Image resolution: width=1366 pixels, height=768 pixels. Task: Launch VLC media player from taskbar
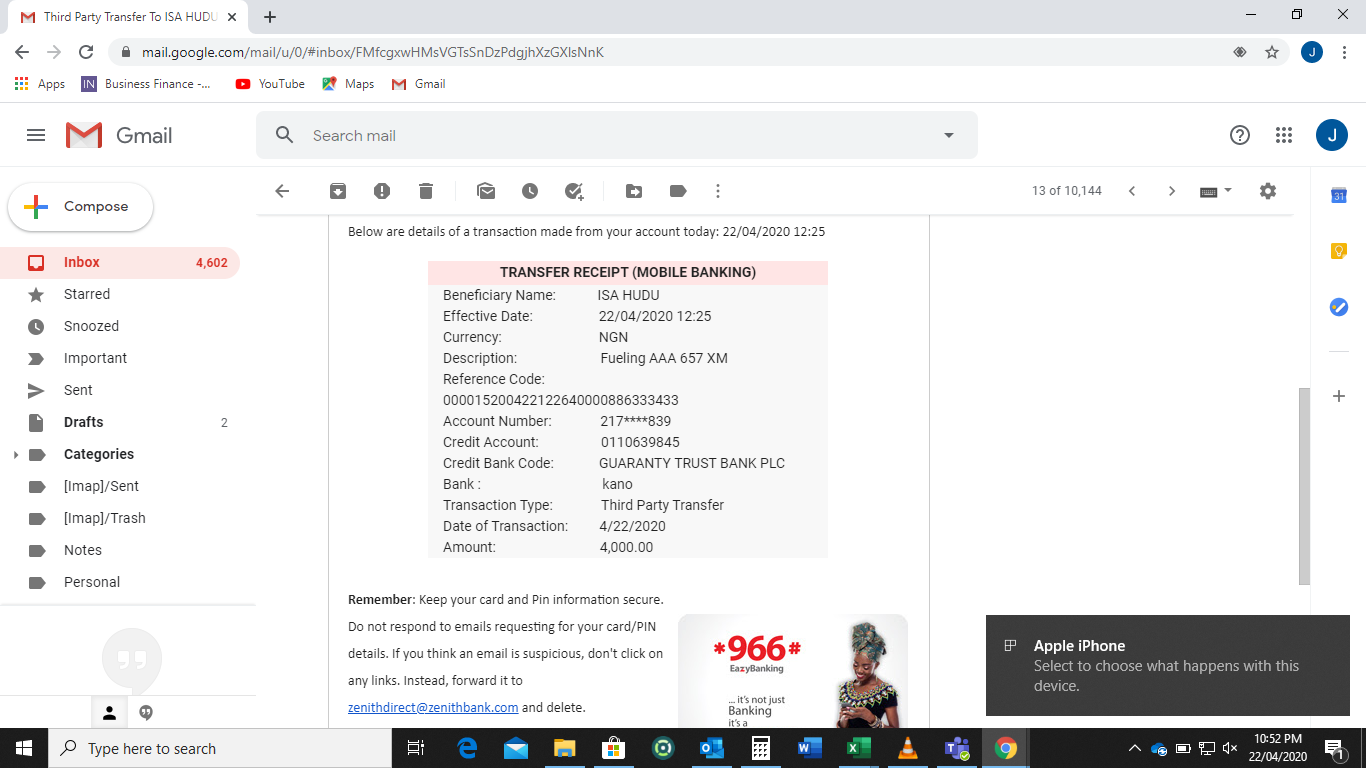(x=907, y=748)
